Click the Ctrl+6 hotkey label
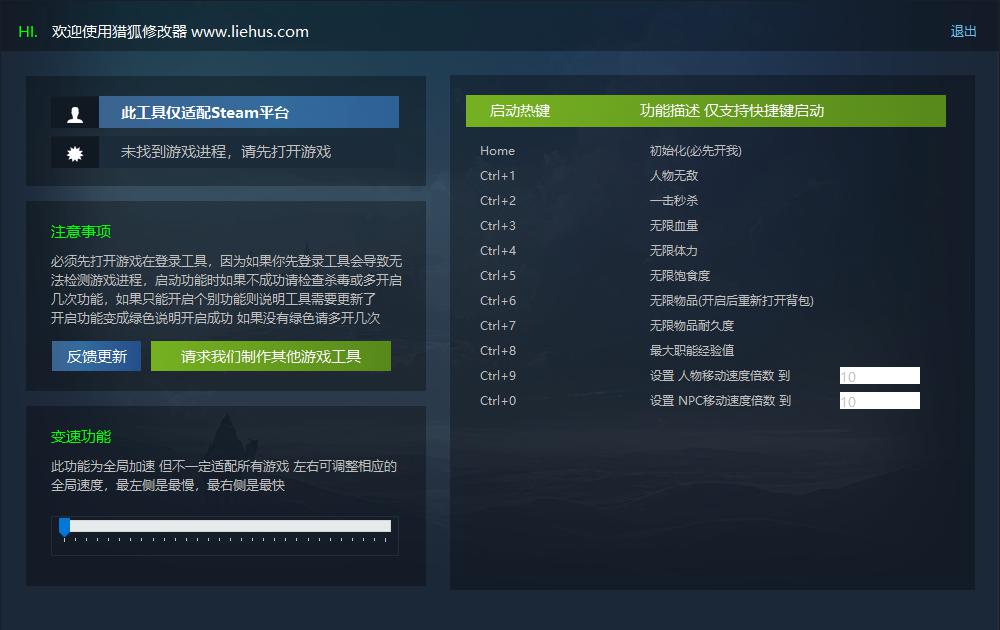The height and width of the screenshot is (630, 1000). click(x=497, y=300)
